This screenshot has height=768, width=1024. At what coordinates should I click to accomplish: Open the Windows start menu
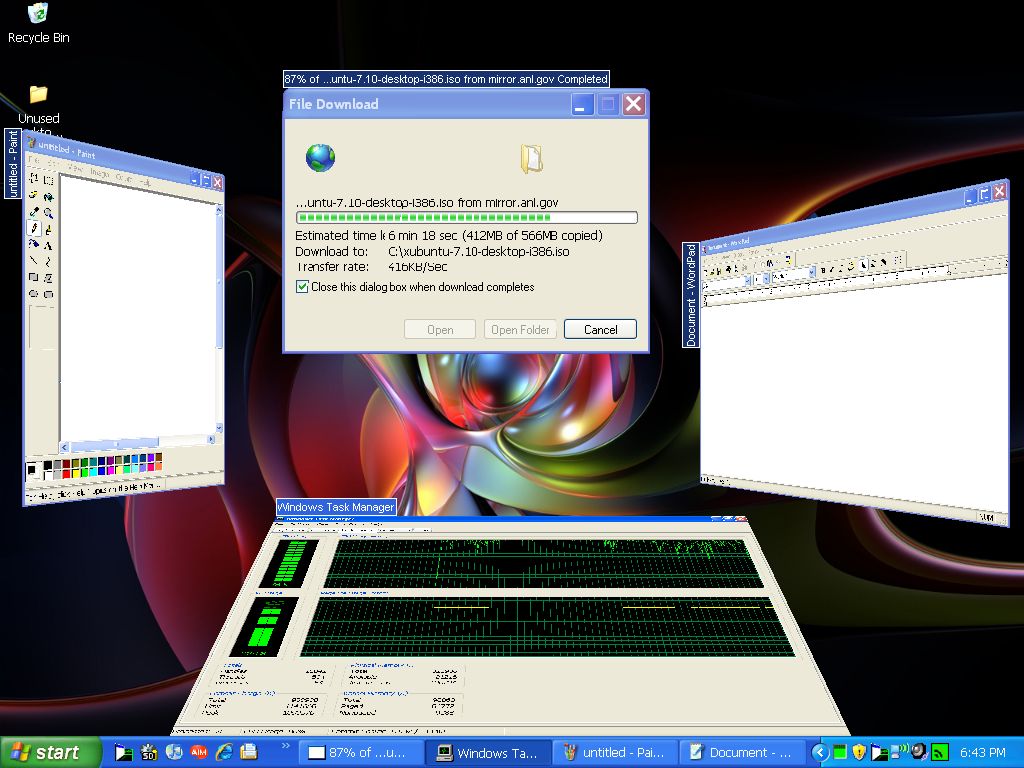pyautogui.click(x=50, y=752)
